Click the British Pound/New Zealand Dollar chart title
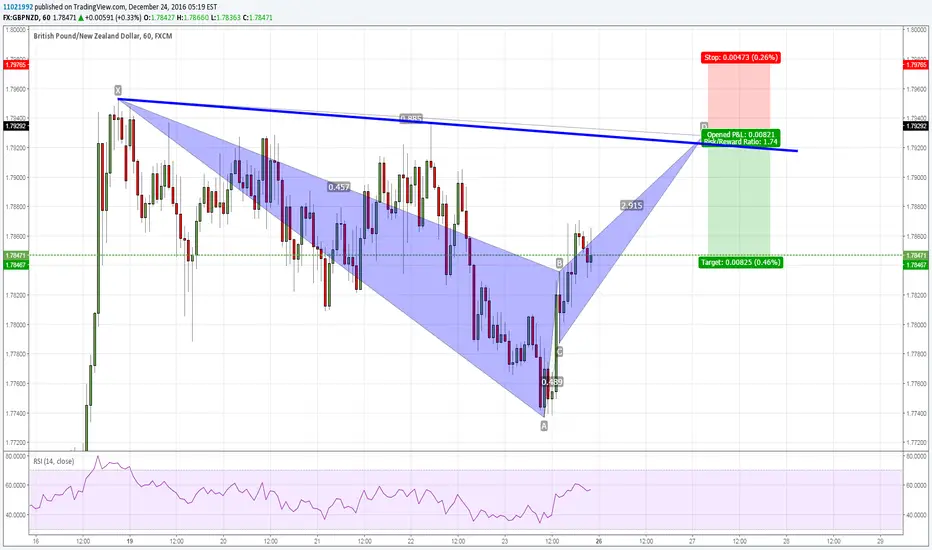 [103, 36]
